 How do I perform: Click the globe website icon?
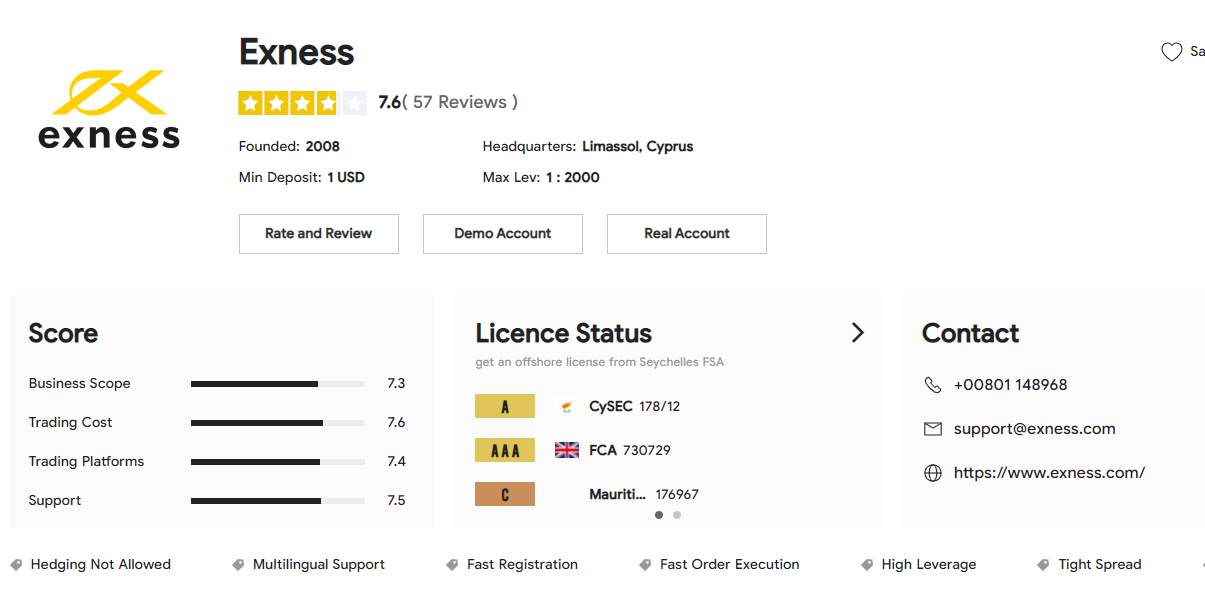[933, 473]
